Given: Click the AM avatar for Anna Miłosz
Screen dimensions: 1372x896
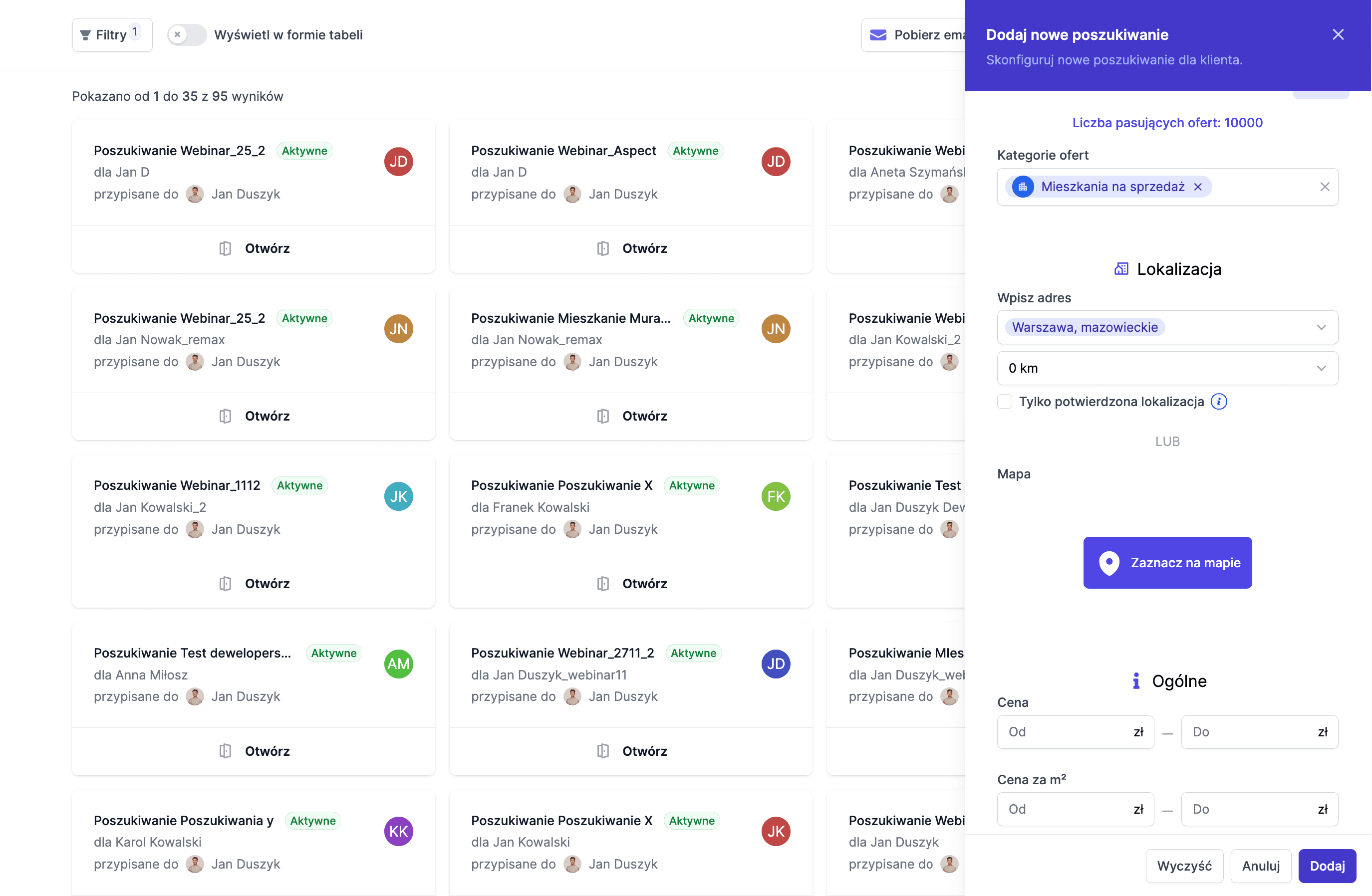Looking at the screenshot, I should (x=398, y=664).
